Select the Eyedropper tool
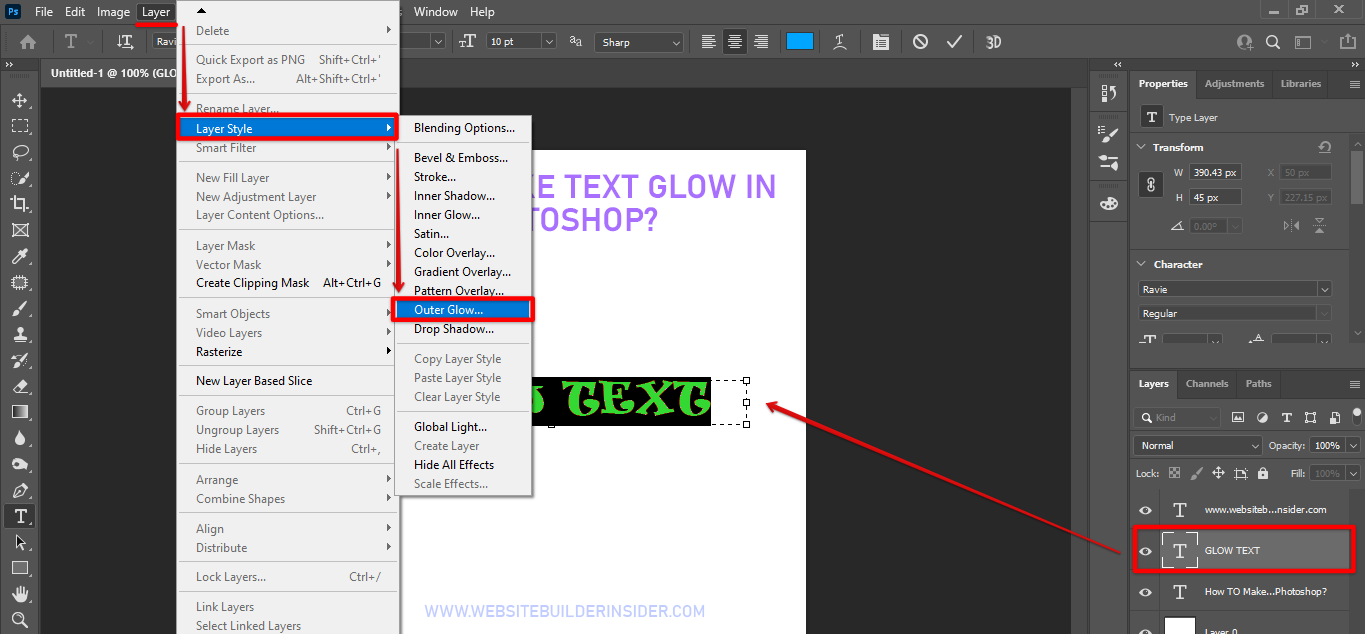The height and width of the screenshot is (634, 1365). [20, 256]
